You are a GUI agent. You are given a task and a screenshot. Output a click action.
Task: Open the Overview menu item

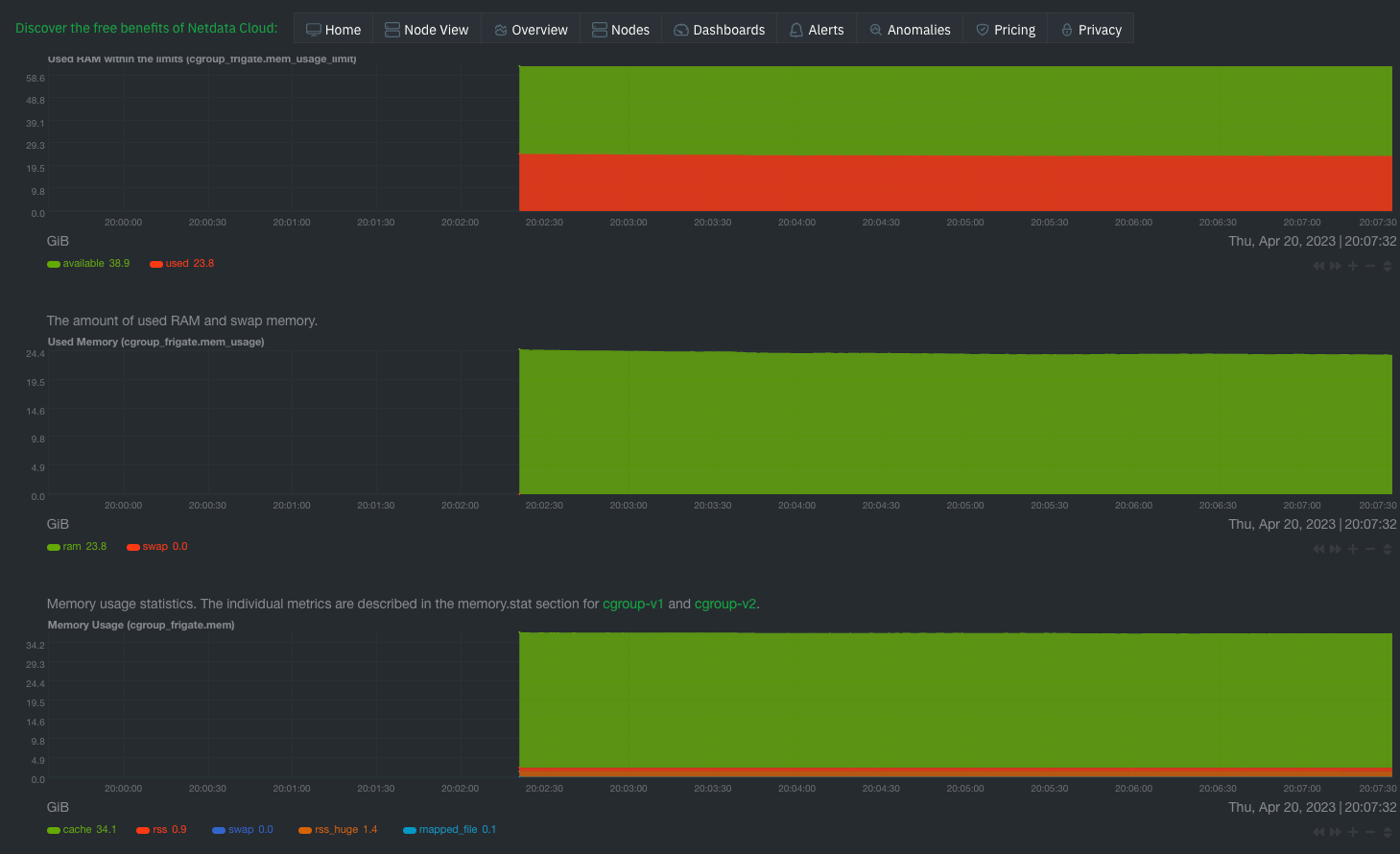click(531, 29)
